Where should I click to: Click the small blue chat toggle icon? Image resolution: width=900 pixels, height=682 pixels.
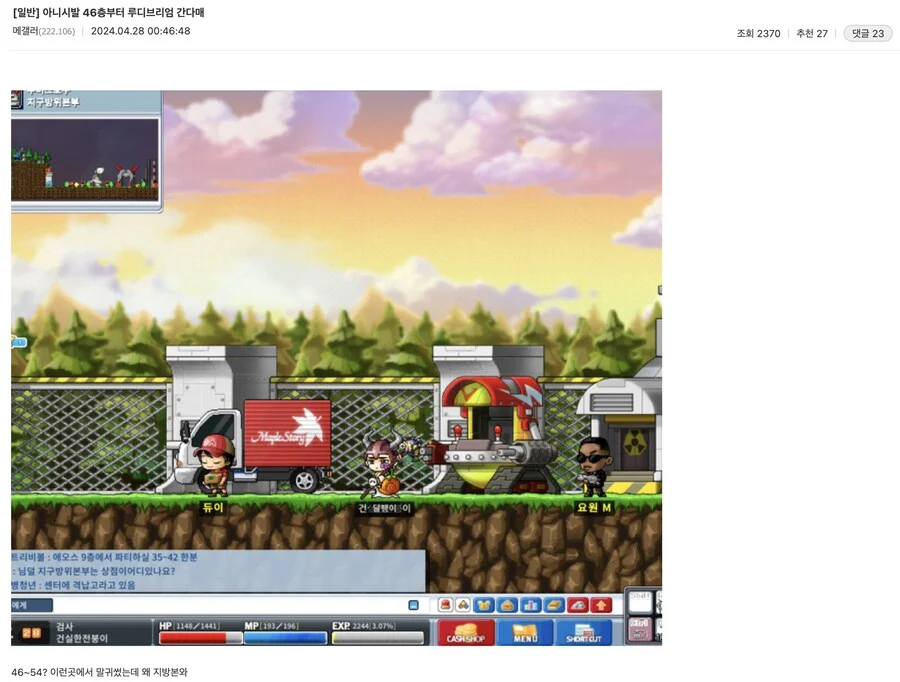click(x=413, y=605)
